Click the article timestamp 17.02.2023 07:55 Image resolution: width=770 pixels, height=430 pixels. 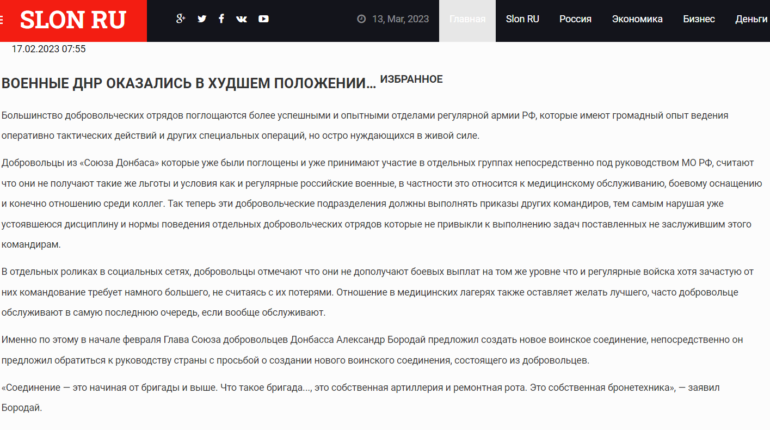(48, 48)
